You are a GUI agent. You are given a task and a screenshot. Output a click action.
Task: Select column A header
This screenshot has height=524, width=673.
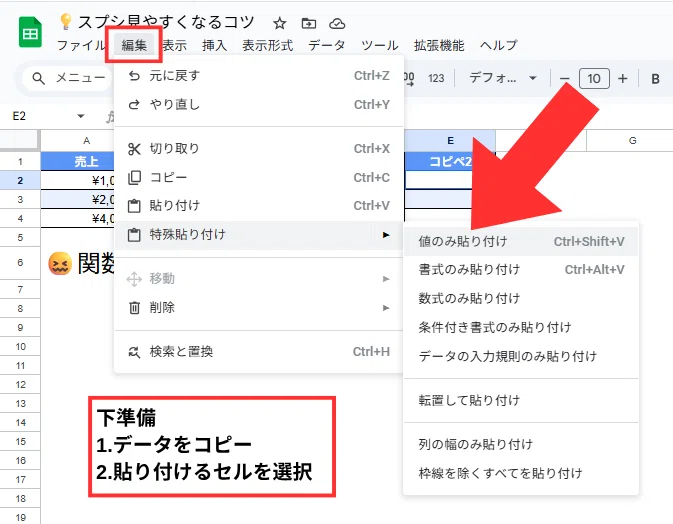[78, 141]
